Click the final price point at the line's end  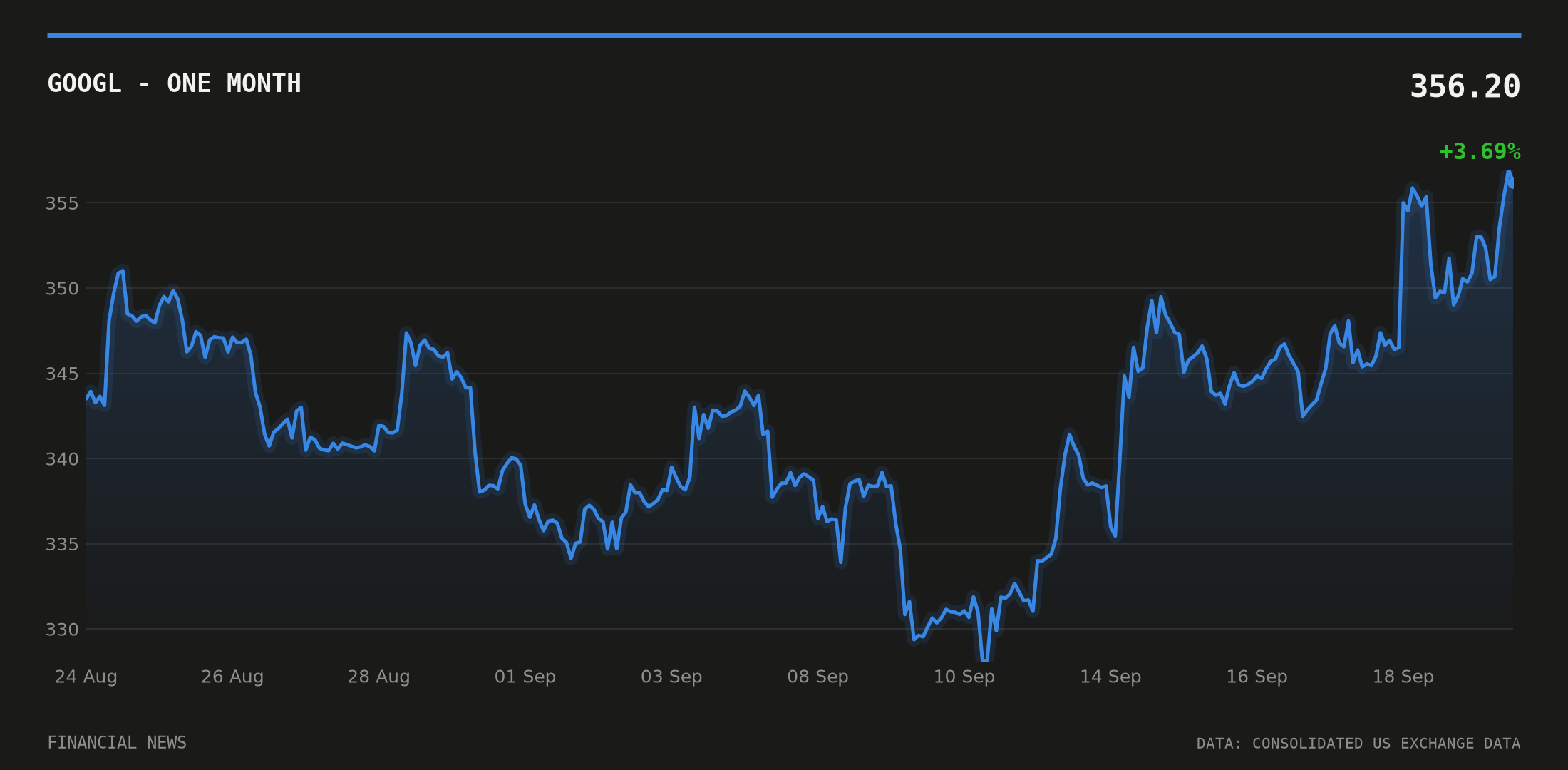coord(1512,183)
